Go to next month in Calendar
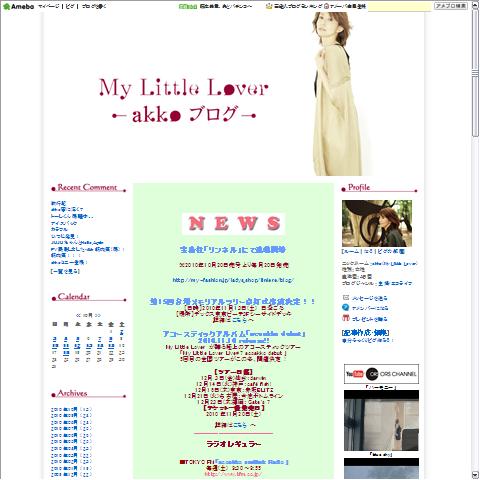The width and height of the screenshot is (480, 480). [x=98, y=315]
